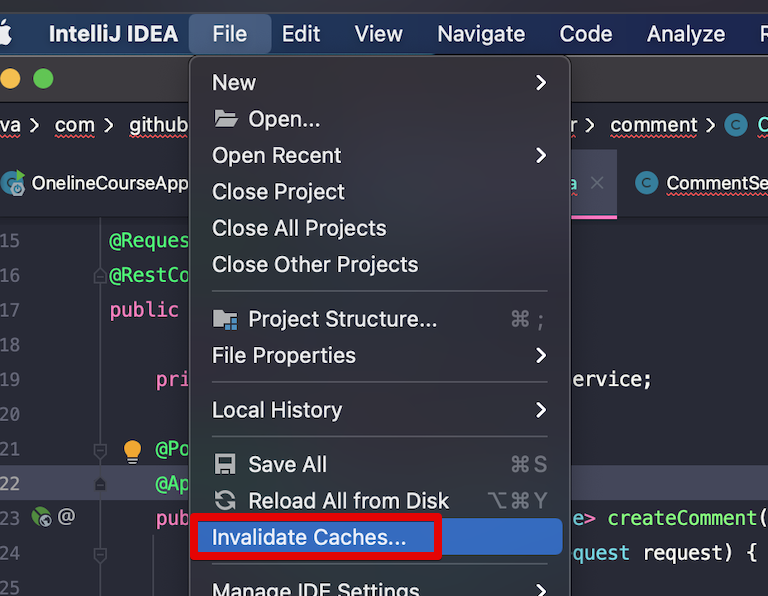768x596 pixels.
Task: Open the View menu
Action: 378,34
